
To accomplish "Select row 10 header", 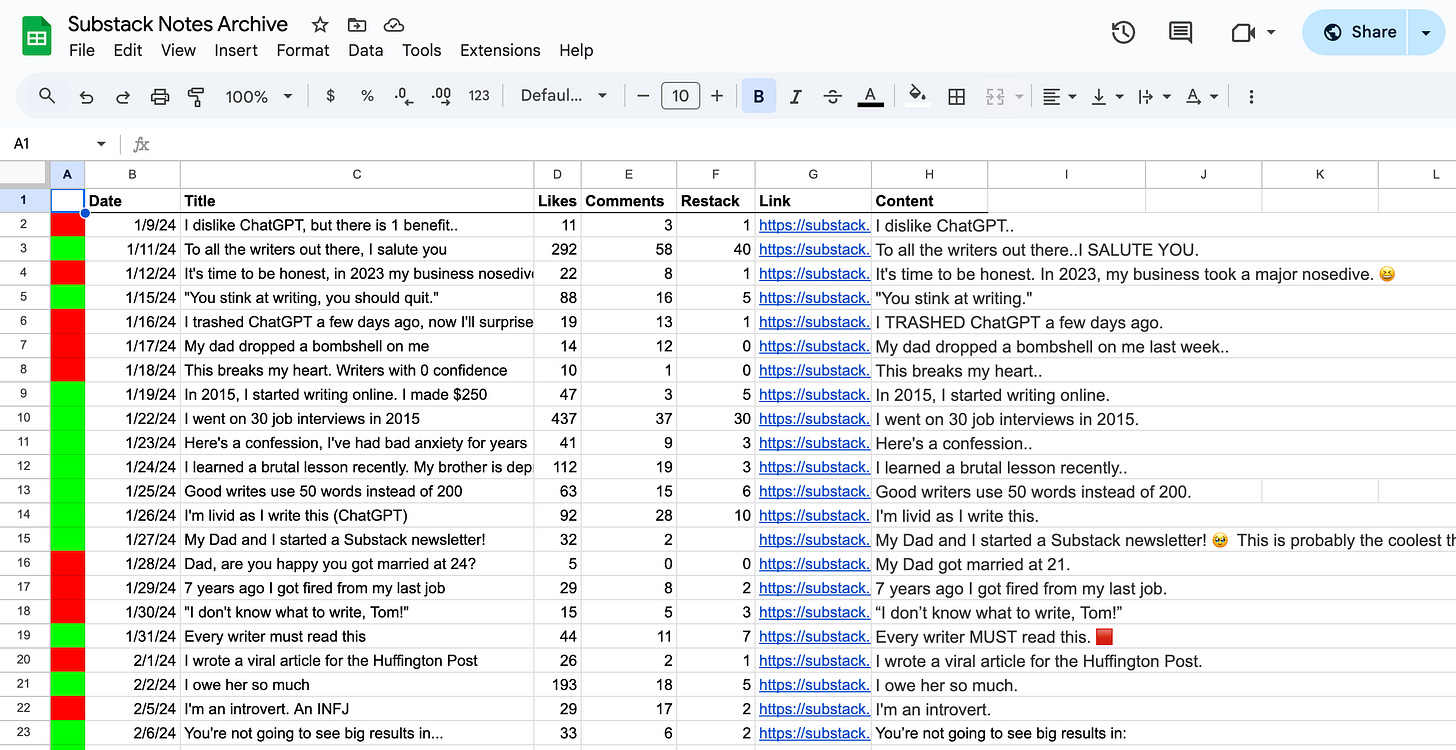I will (25, 419).
